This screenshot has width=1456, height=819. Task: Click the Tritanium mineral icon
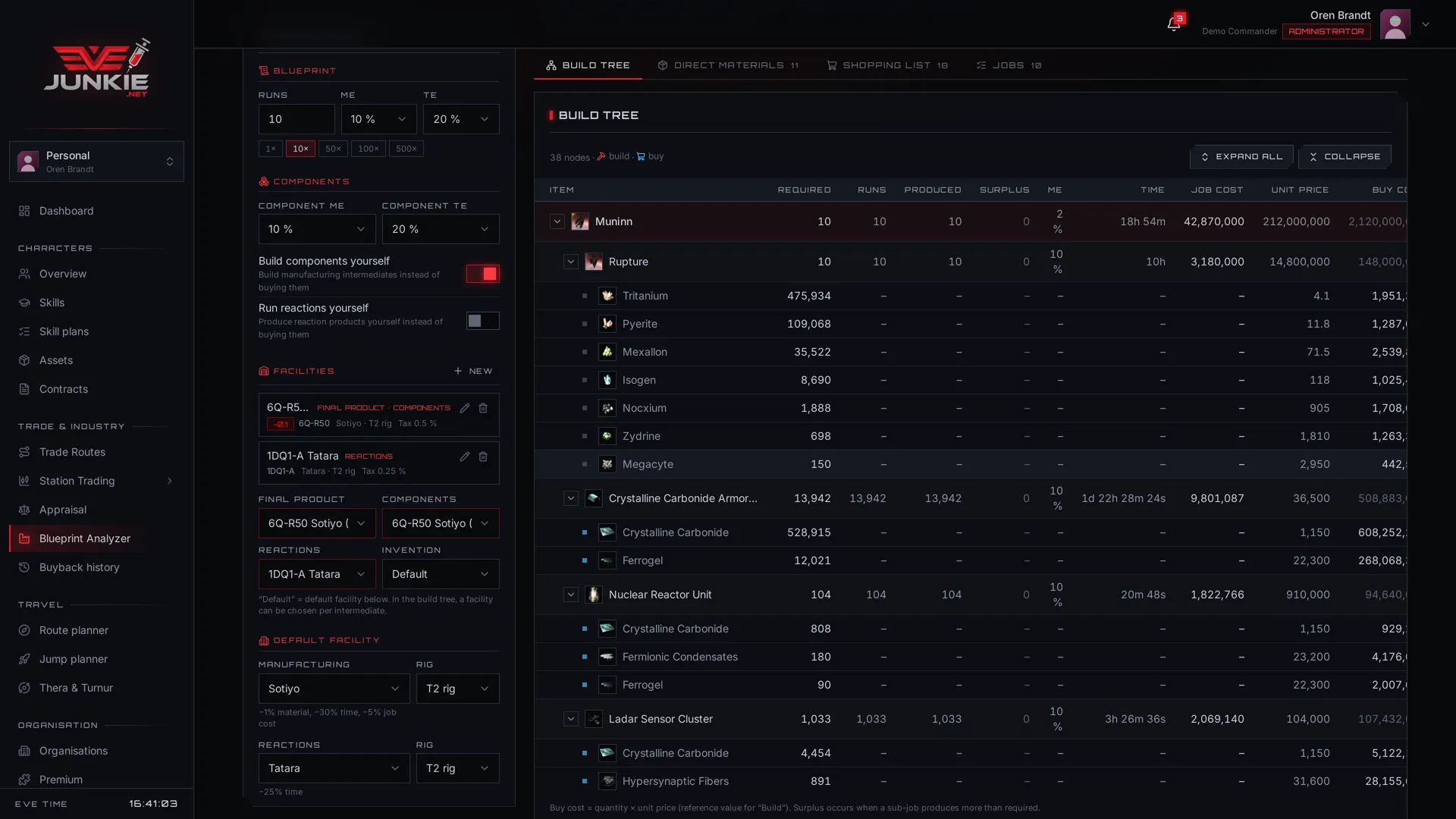(x=607, y=296)
